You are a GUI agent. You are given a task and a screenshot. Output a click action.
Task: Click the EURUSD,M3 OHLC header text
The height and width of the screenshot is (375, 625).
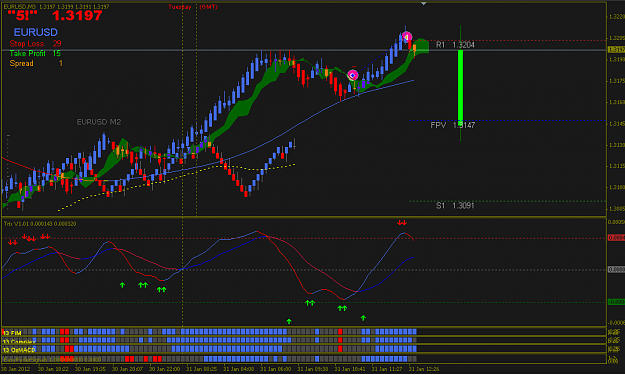(56, 6)
